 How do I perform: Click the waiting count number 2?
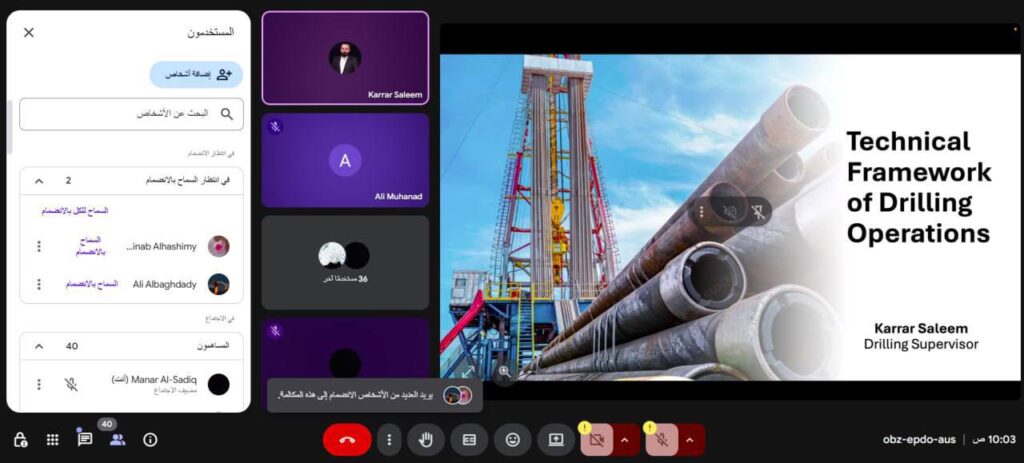(x=69, y=180)
